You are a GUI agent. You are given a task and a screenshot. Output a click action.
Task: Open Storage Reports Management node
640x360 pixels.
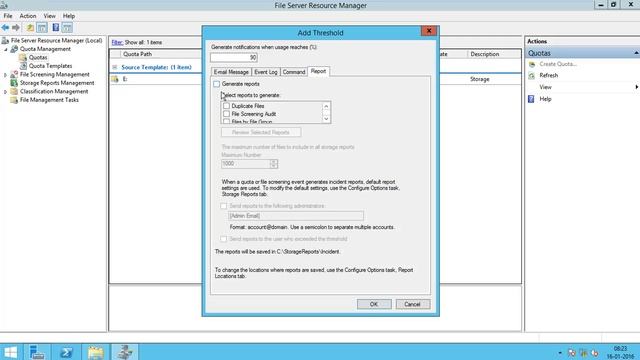[x=57, y=83]
